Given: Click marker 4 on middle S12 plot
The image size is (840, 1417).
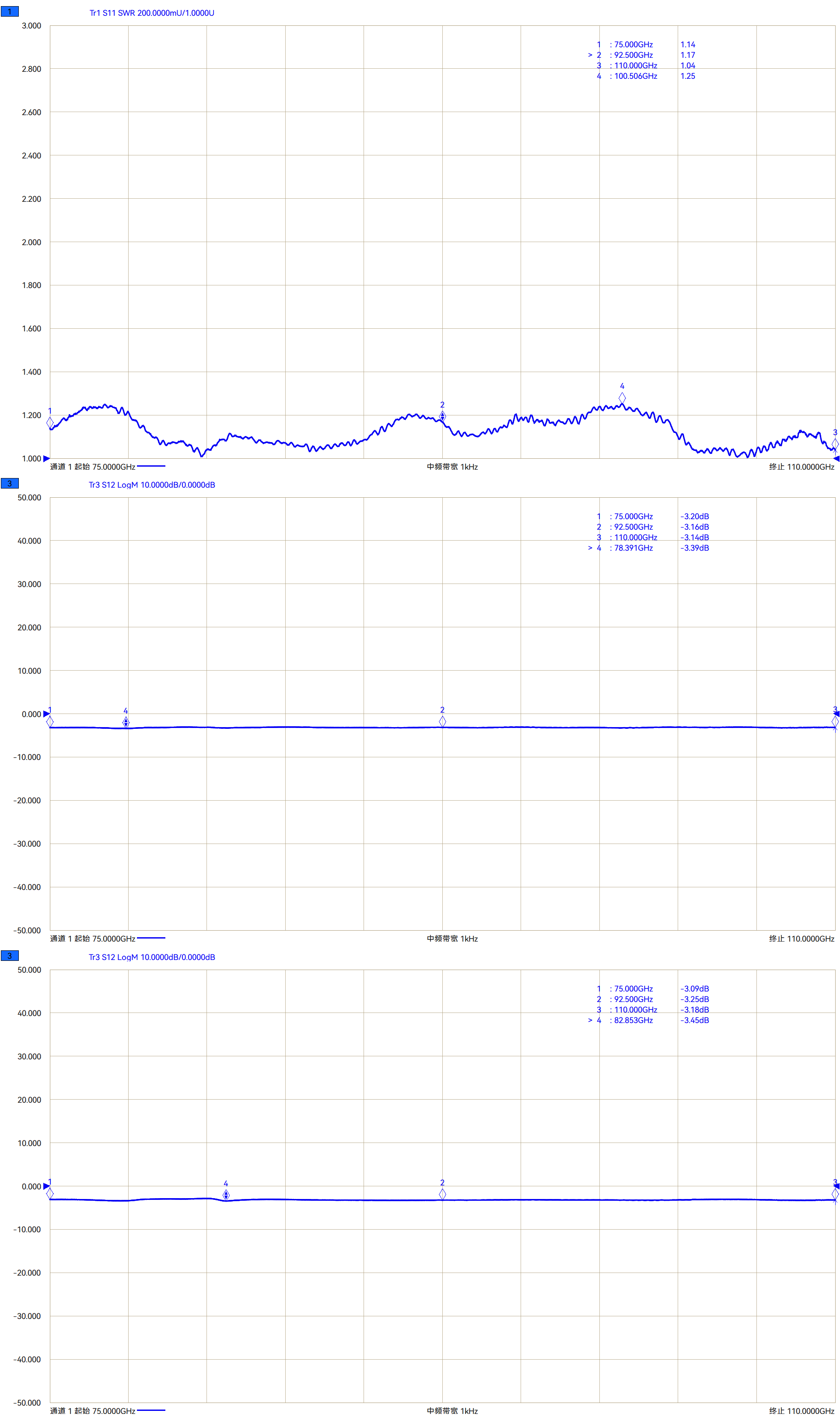Looking at the screenshot, I should point(126,722).
